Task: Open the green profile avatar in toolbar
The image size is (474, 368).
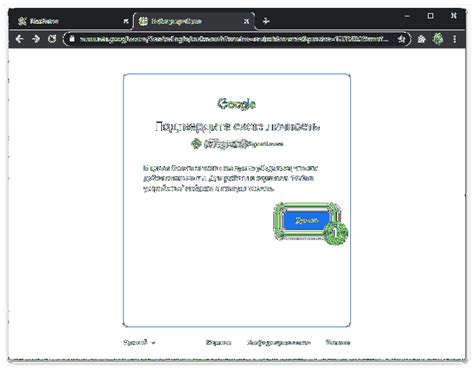Action: tap(438, 39)
